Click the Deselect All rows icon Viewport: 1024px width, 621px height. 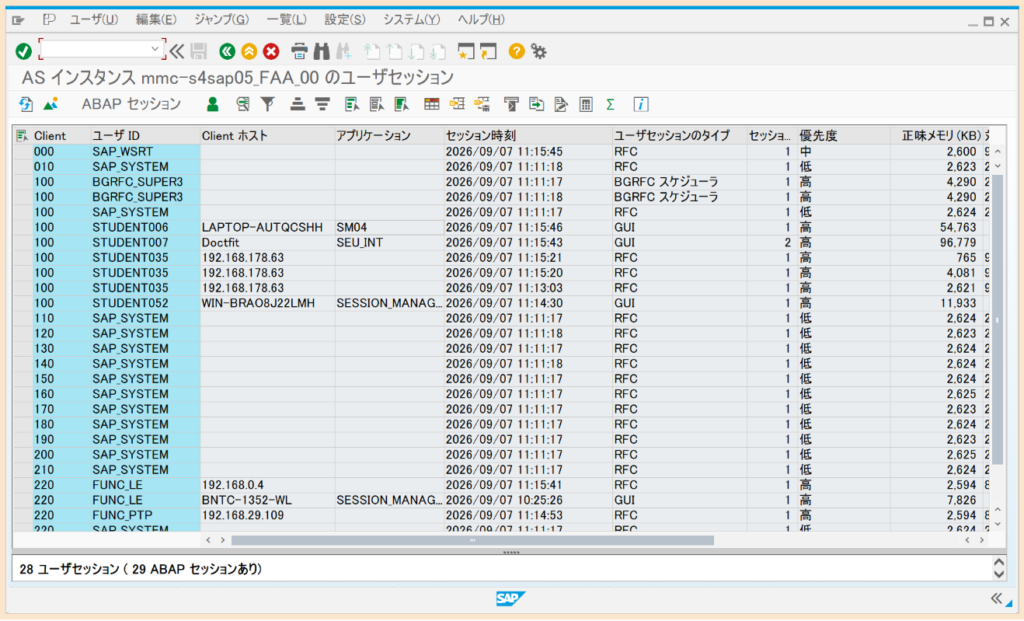coord(377,104)
